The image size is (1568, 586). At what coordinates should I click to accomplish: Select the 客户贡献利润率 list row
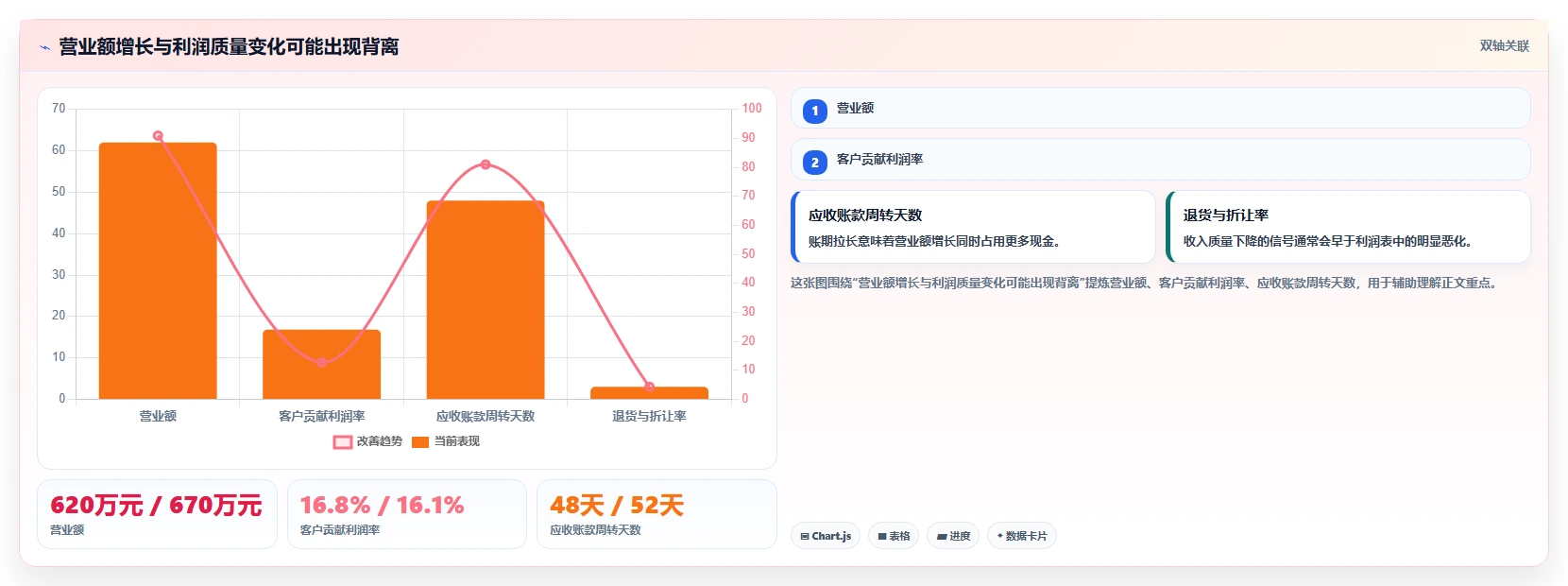1160,160
